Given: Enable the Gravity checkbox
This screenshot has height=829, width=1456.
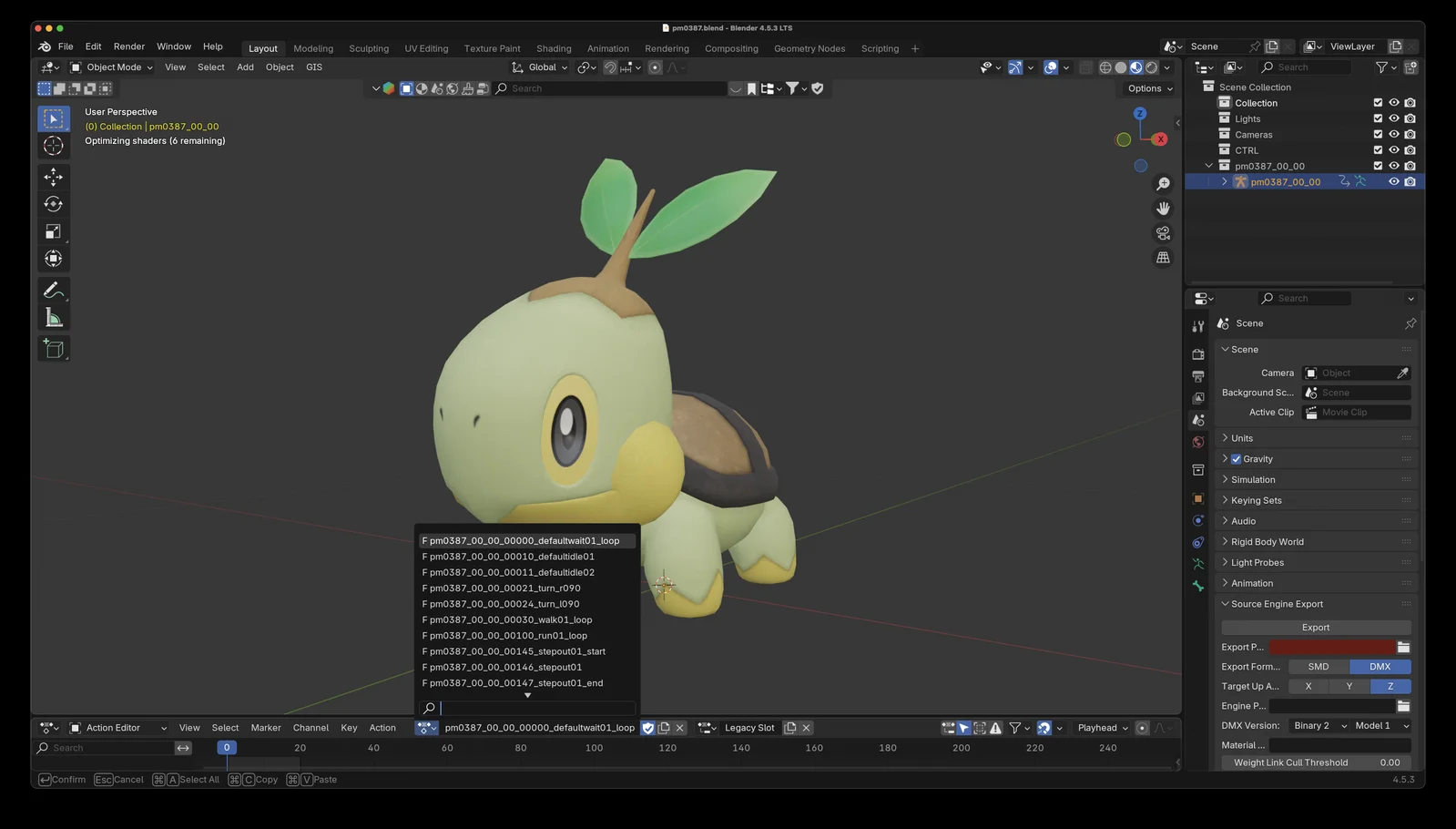Looking at the screenshot, I should pyautogui.click(x=1236, y=459).
